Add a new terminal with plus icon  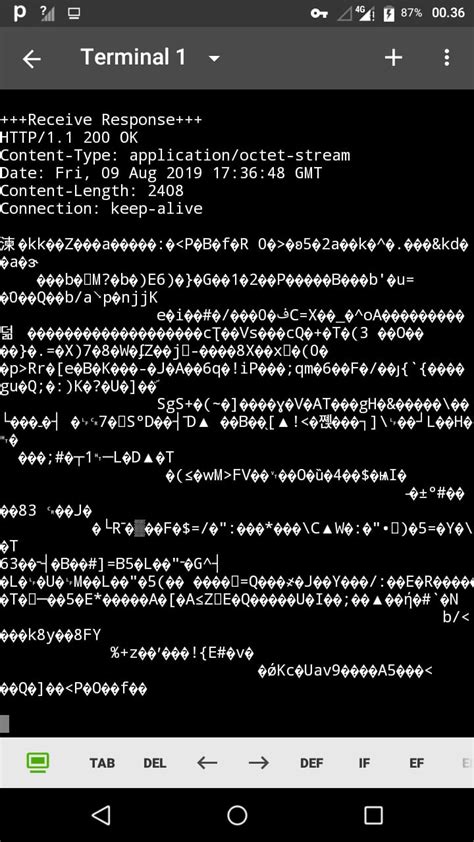(x=393, y=58)
